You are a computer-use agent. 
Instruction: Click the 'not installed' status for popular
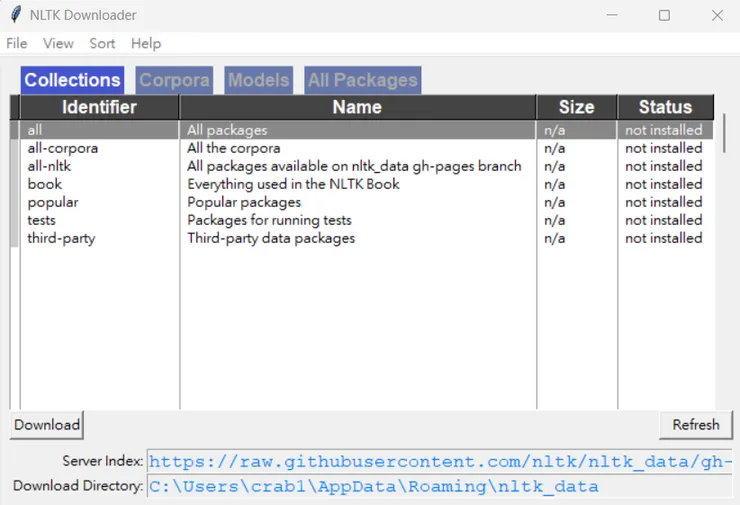[x=664, y=202]
